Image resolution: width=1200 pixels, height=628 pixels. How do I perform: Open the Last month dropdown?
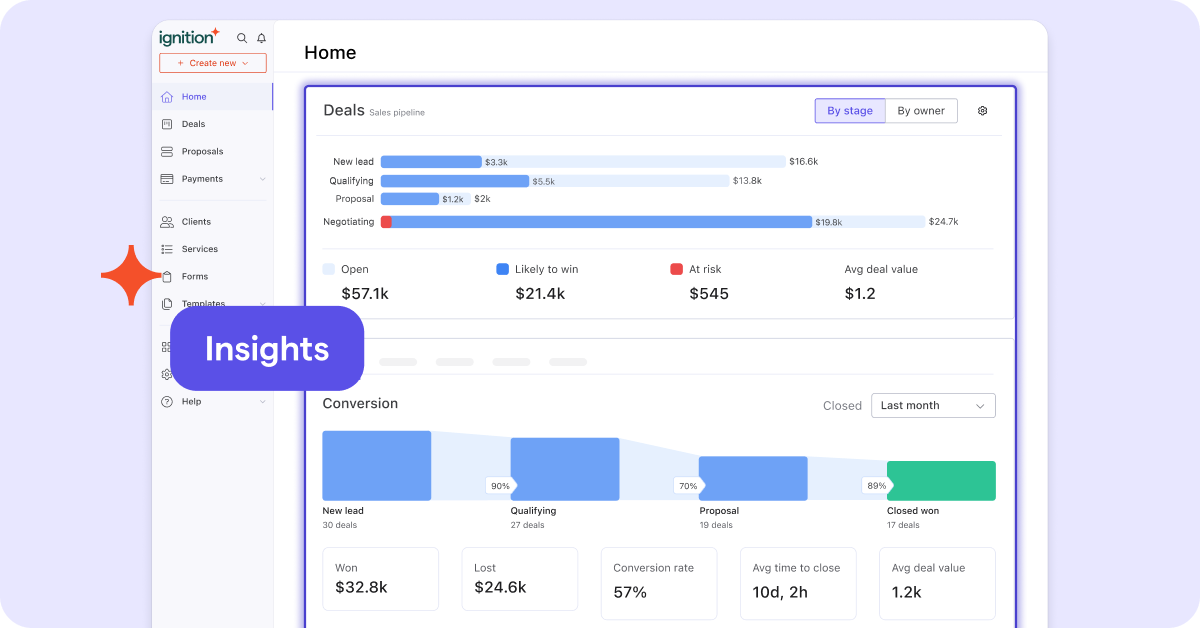[932, 405]
